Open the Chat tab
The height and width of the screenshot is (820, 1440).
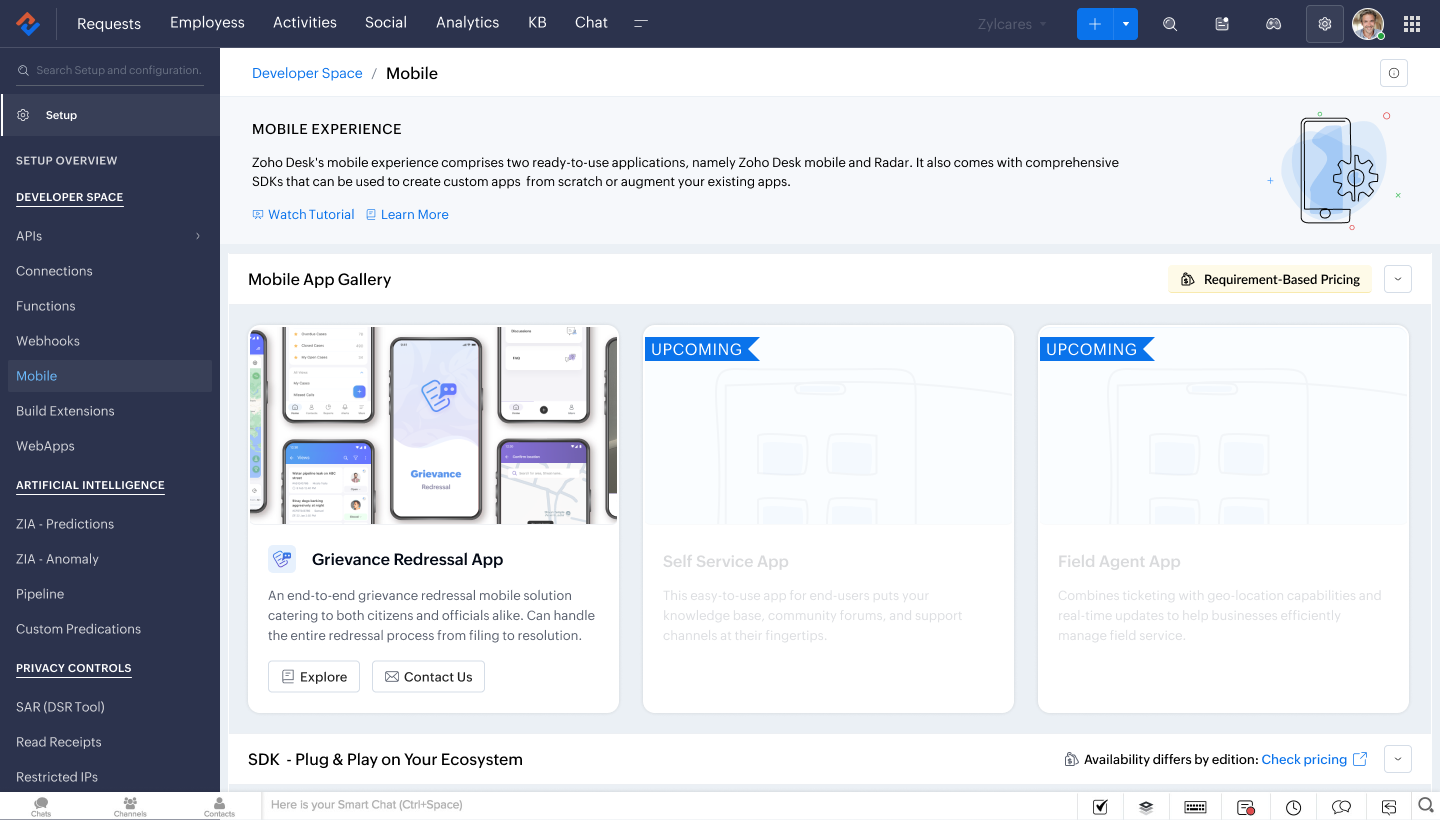pos(591,22)
